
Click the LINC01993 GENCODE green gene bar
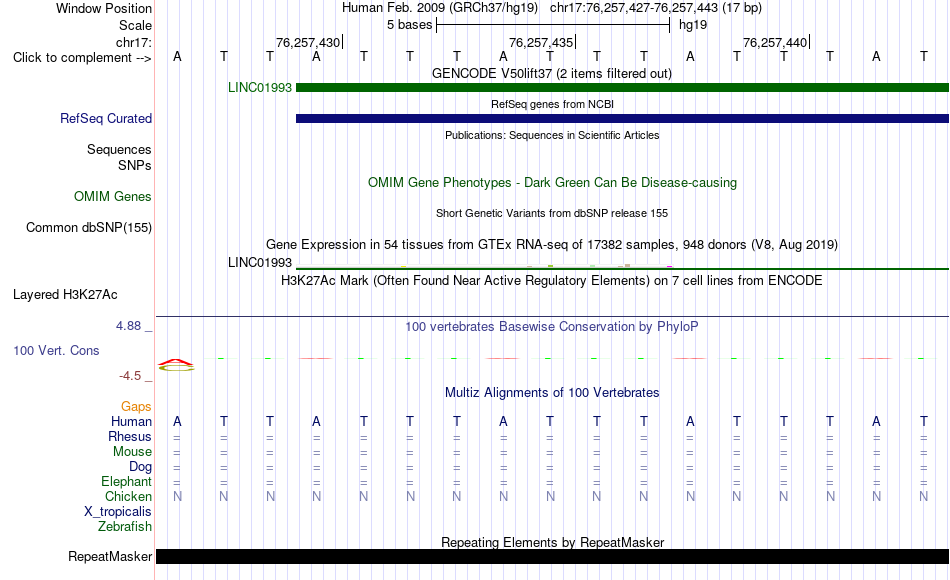tap(622, 87)
